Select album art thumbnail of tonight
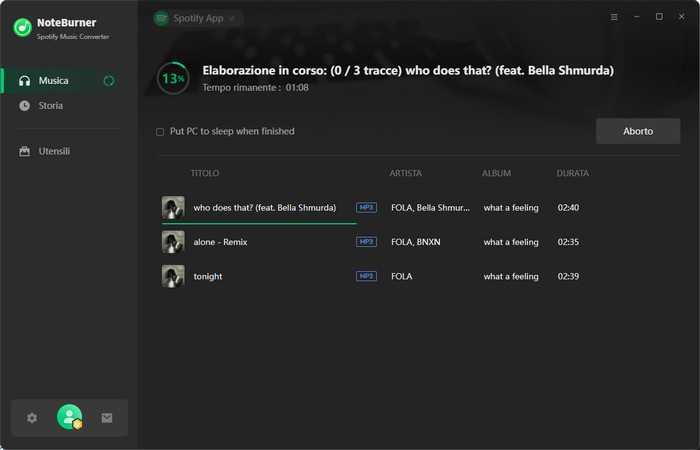 (x=173, y=276)
